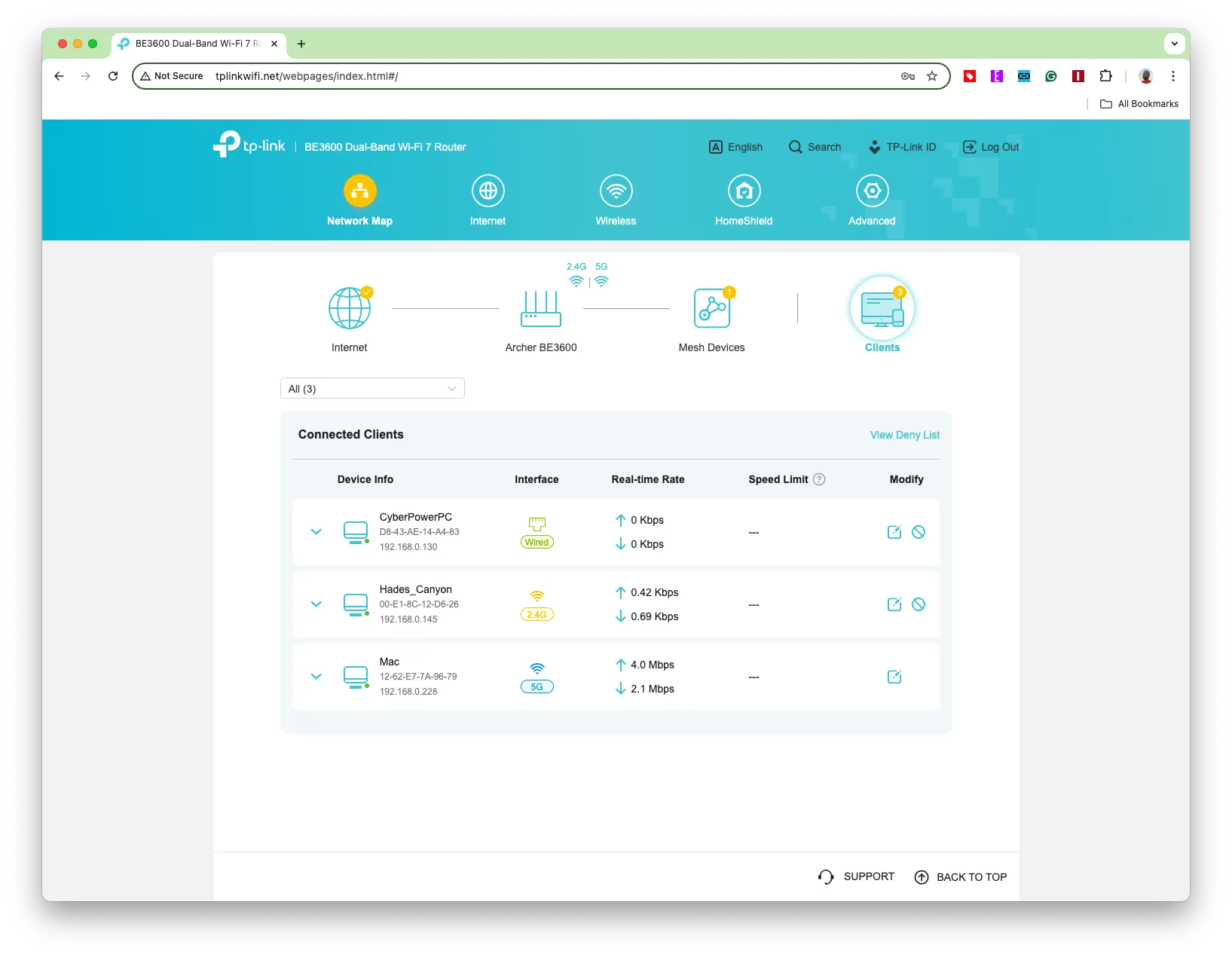Block the CyberPowerPC client
Screen dimensions: 1232x957
(919, 532)
